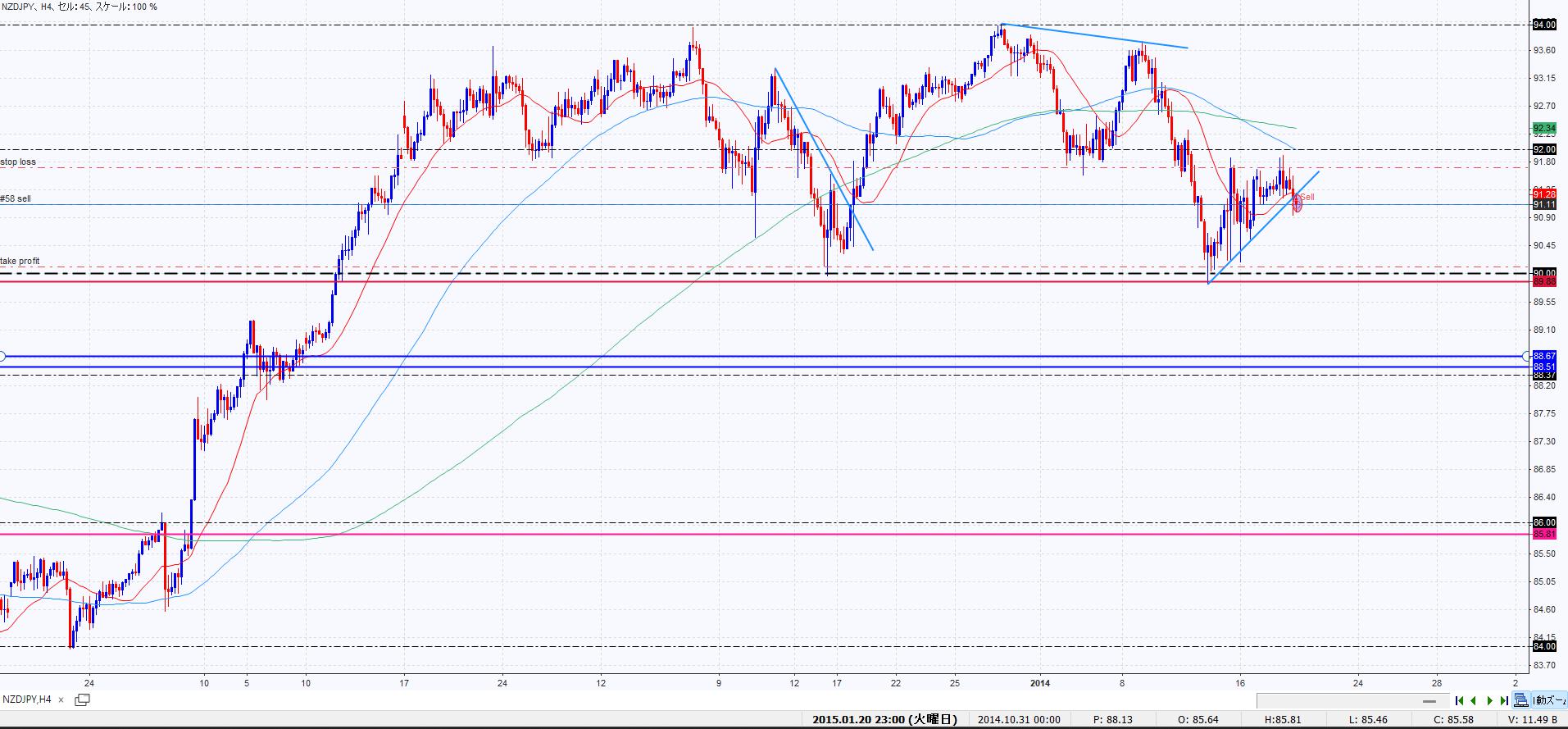Step one bar backward in chart
The width and height of the screenshot is (1568, 729).
pyautogui.click(x=1474, y=700)
